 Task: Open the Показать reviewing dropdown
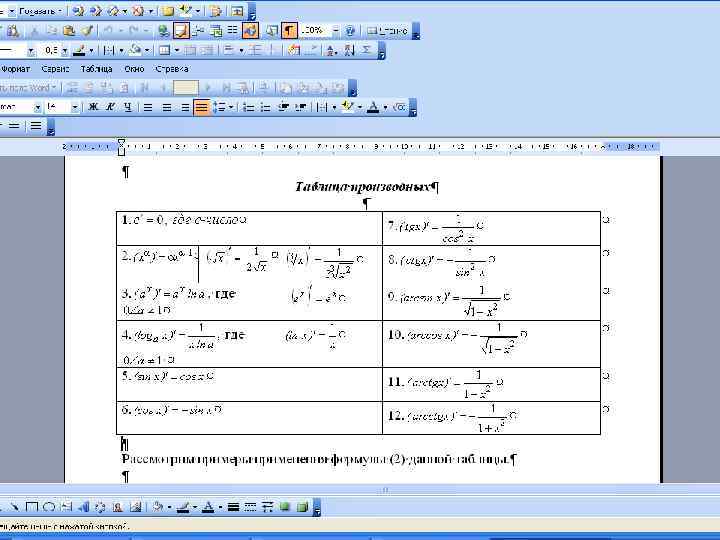tap(40, 11)
